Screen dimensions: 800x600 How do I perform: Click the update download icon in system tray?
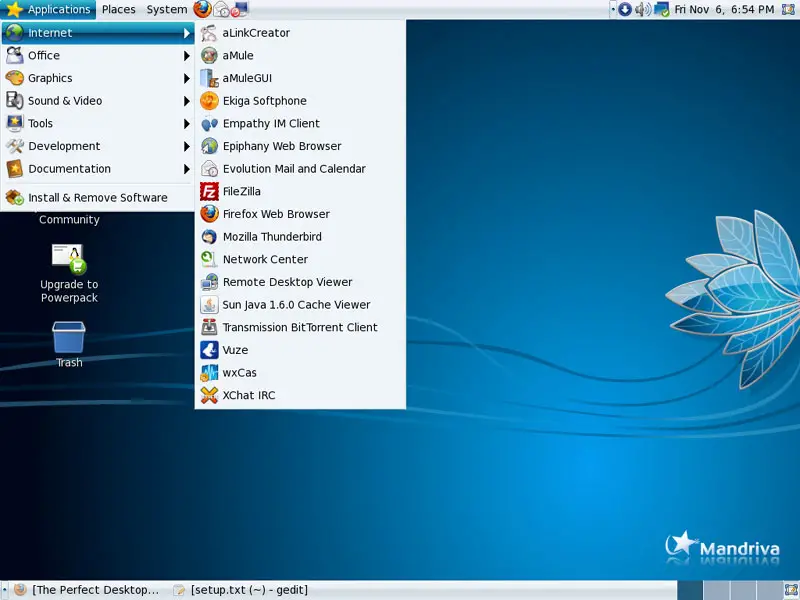pyautogui.click(x=624, y=9)
